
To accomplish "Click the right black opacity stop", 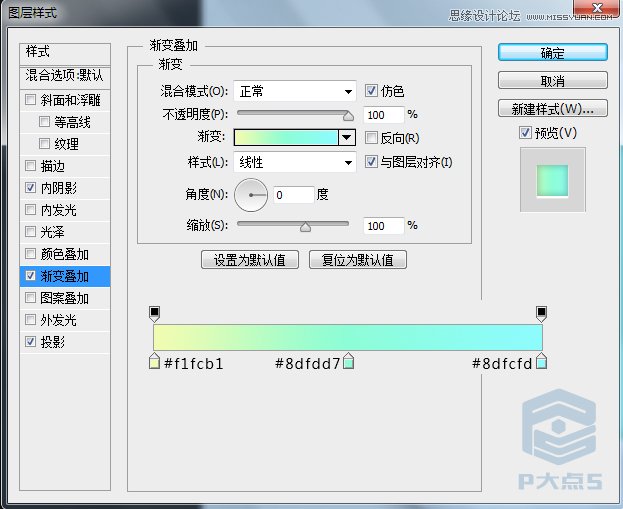I will click(x=541, y=314).
